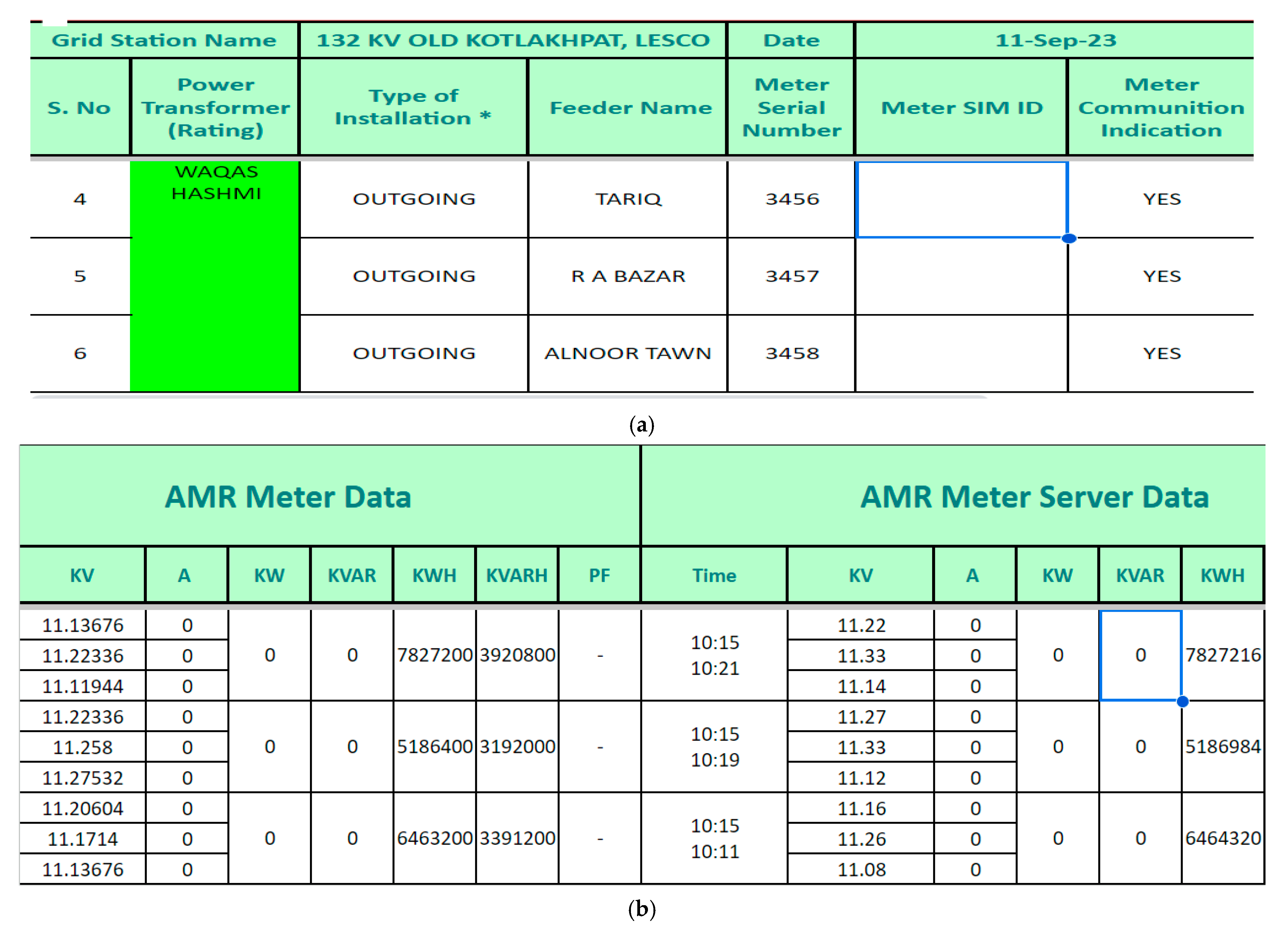
Task: Select the PF column header
Action: 599,575
